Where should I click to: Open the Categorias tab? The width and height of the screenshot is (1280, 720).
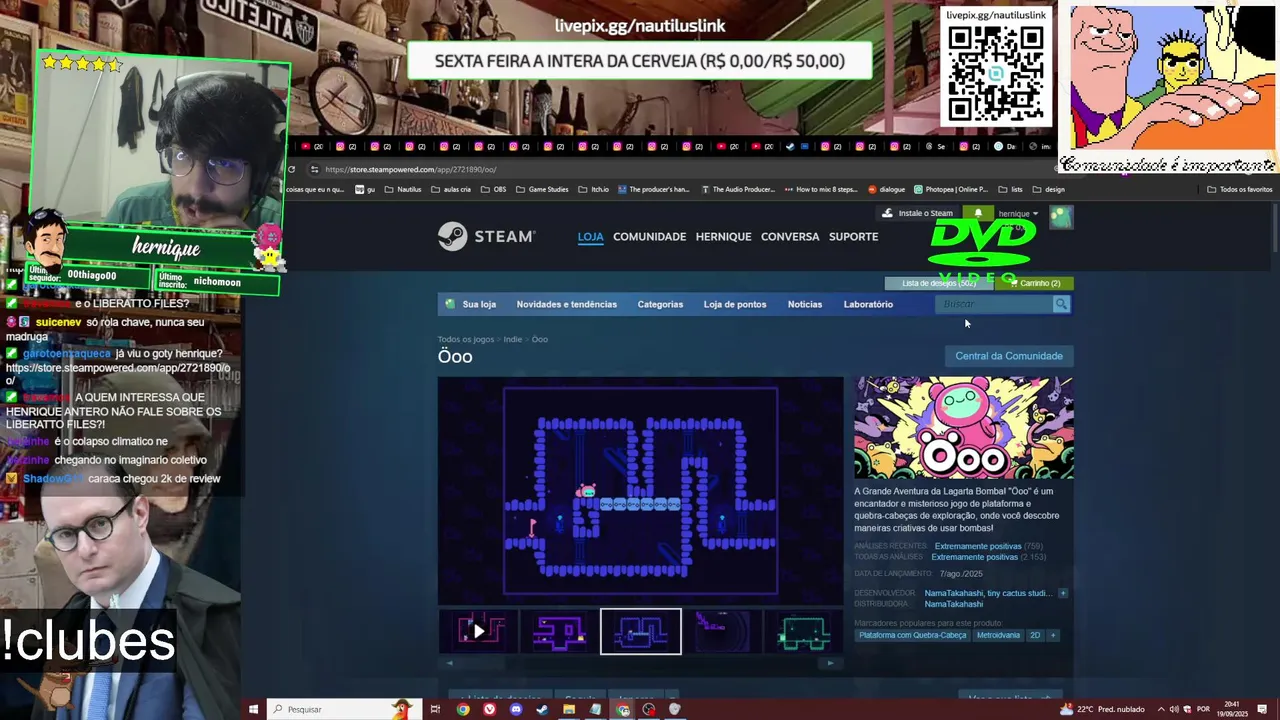click(660, 304)
